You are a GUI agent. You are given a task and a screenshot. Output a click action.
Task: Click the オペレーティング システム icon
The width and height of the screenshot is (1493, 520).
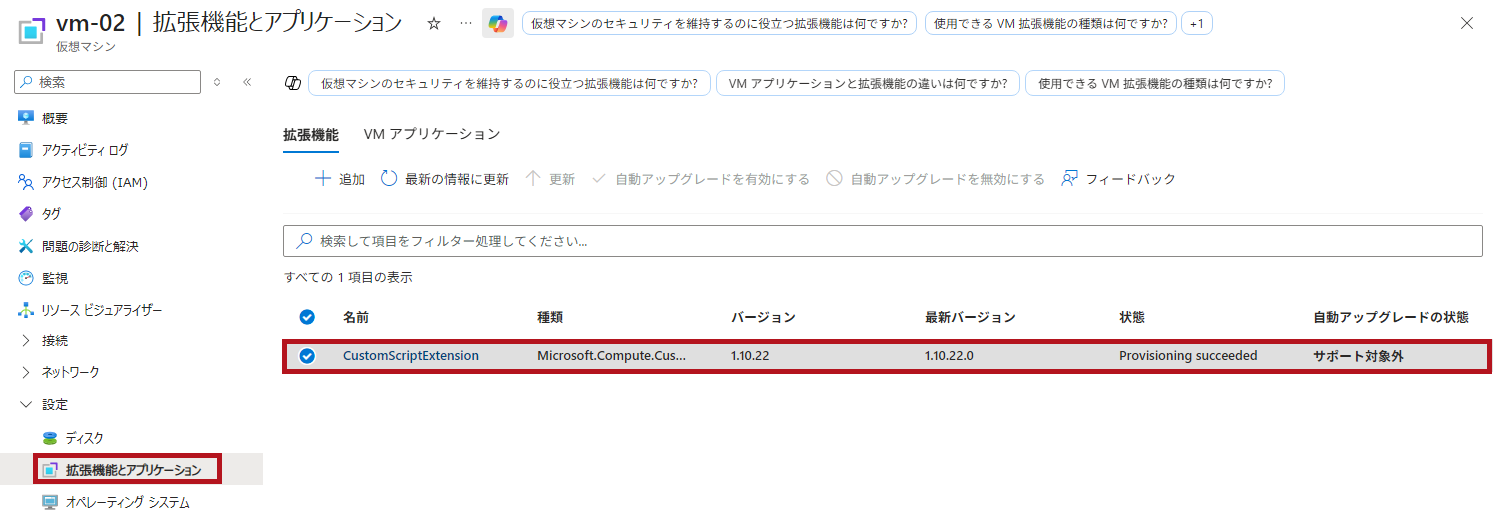coord(50,502)
